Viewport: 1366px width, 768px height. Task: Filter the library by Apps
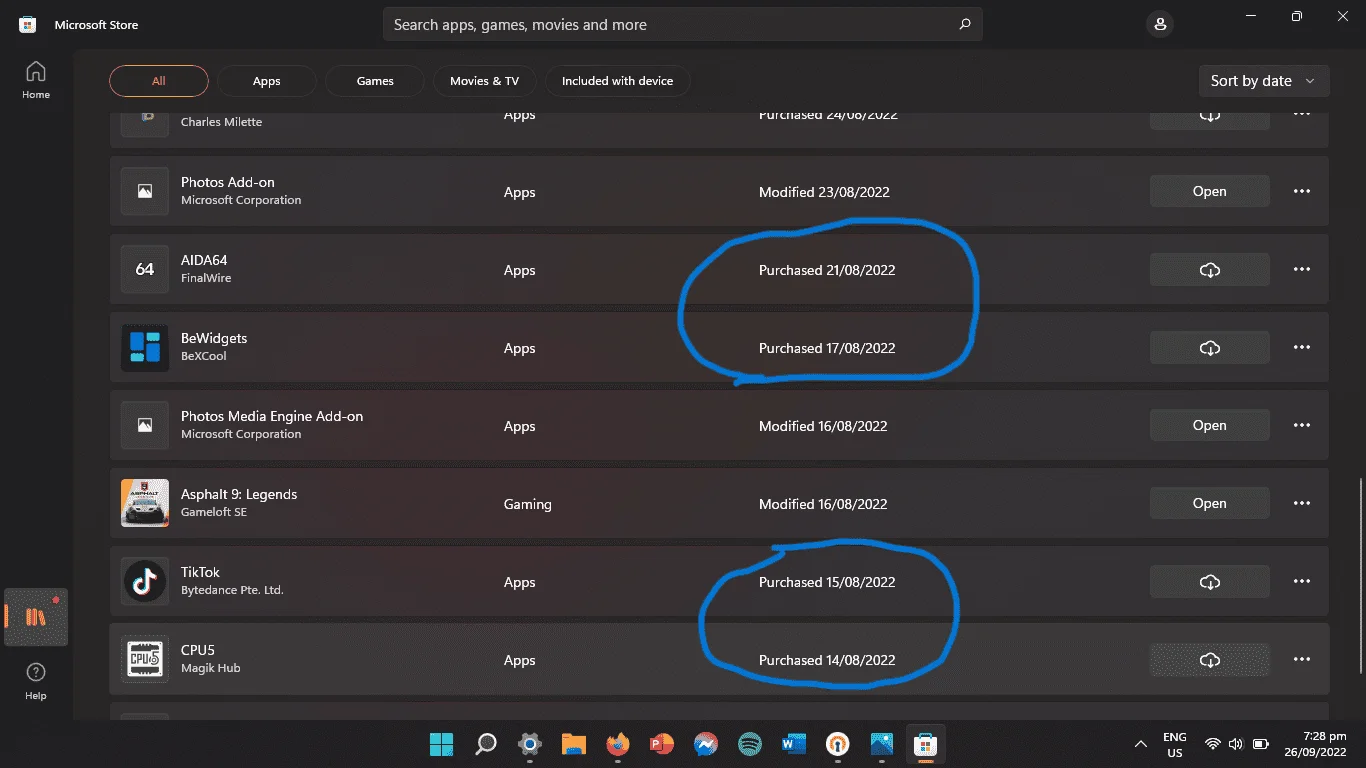(x=267, y=81)
